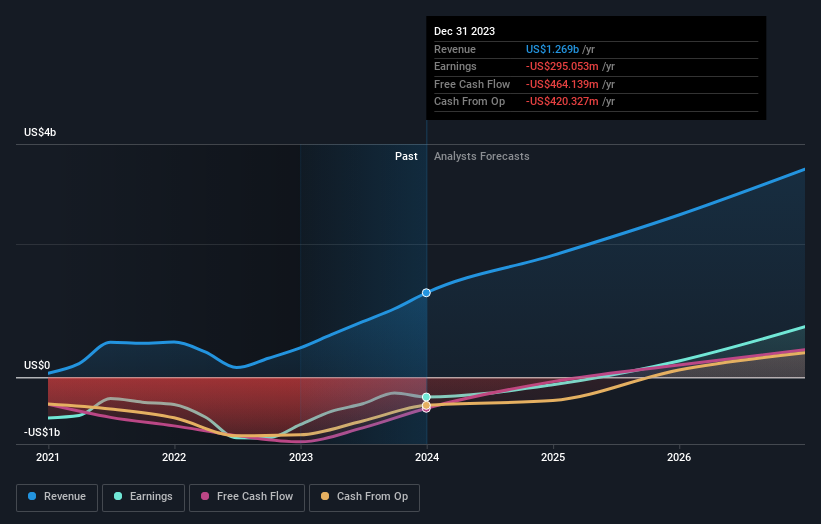Click the Past section label

(406, 157)
